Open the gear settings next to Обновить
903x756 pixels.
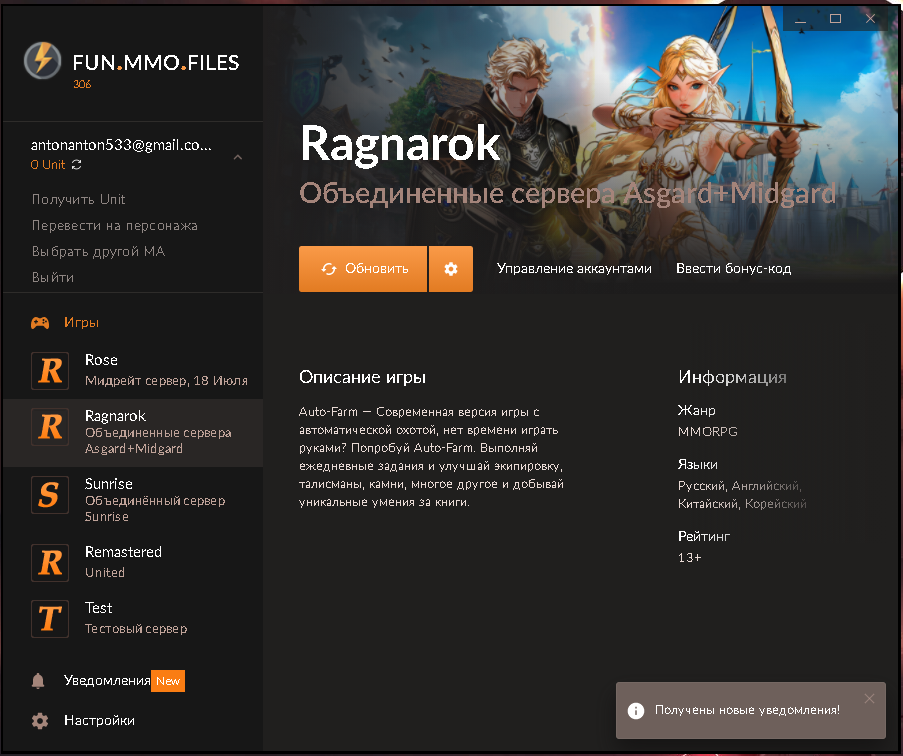point(451,269)
